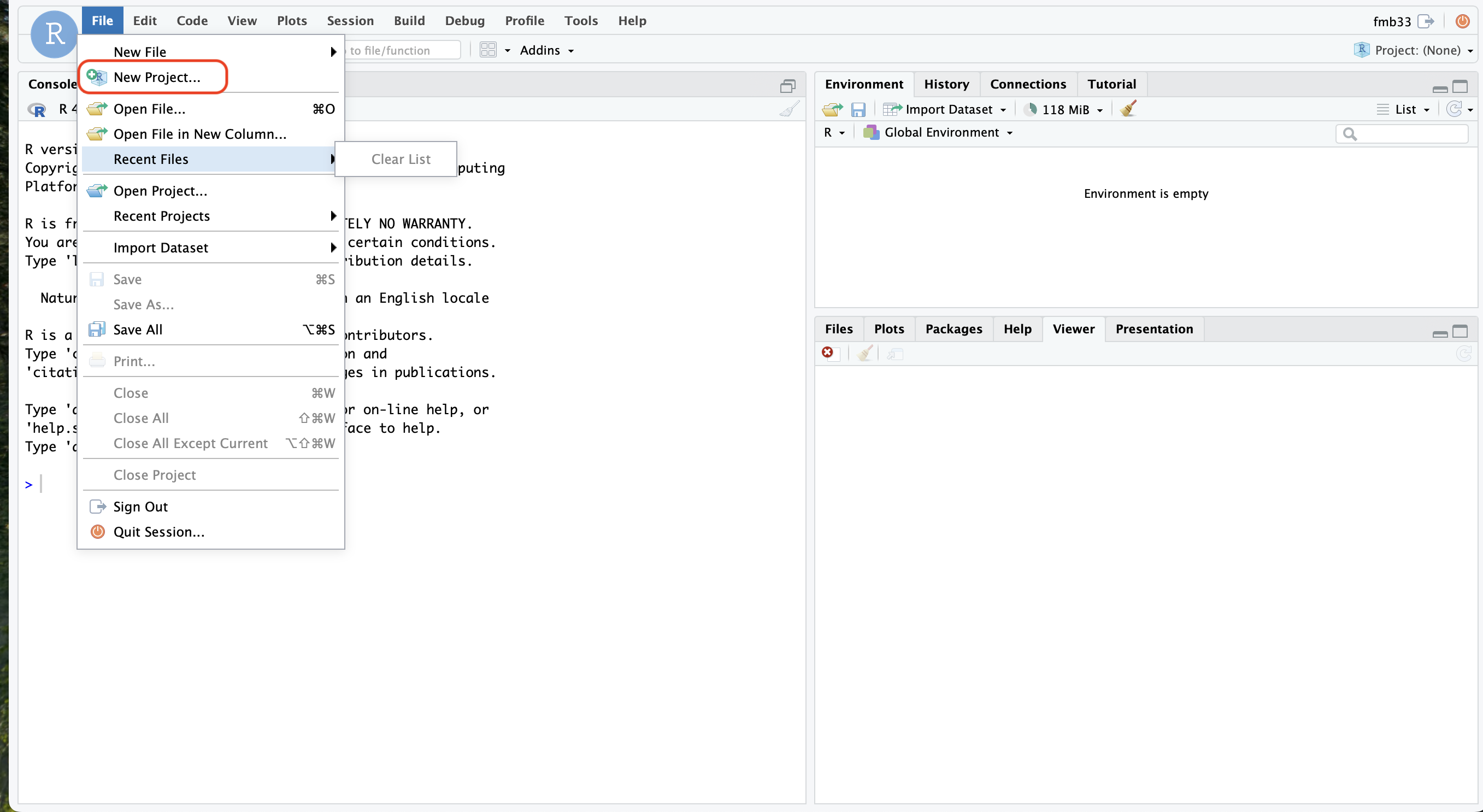The height and width of the screenshot is (812, 1483).
Task: Click the Sign Out button
Action: pos(141,506)
